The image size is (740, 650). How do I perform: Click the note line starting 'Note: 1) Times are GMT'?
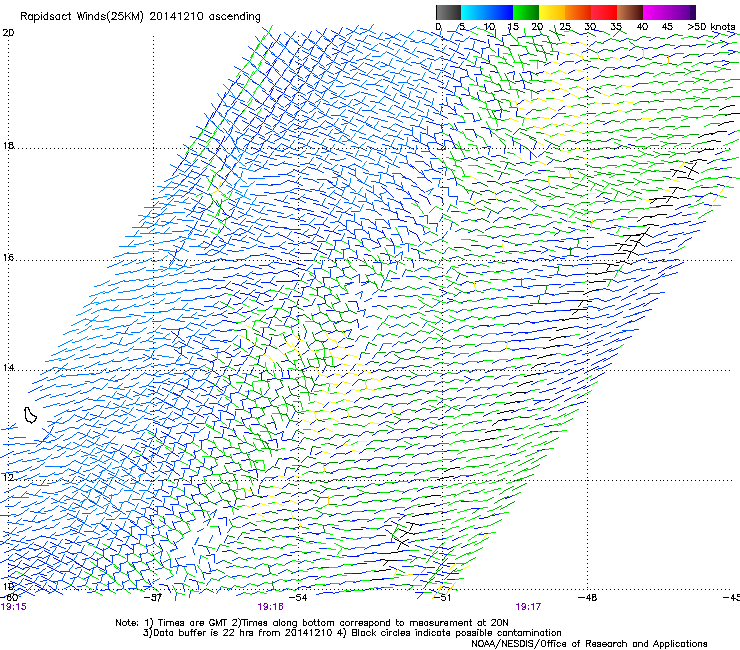coord(311,623)
